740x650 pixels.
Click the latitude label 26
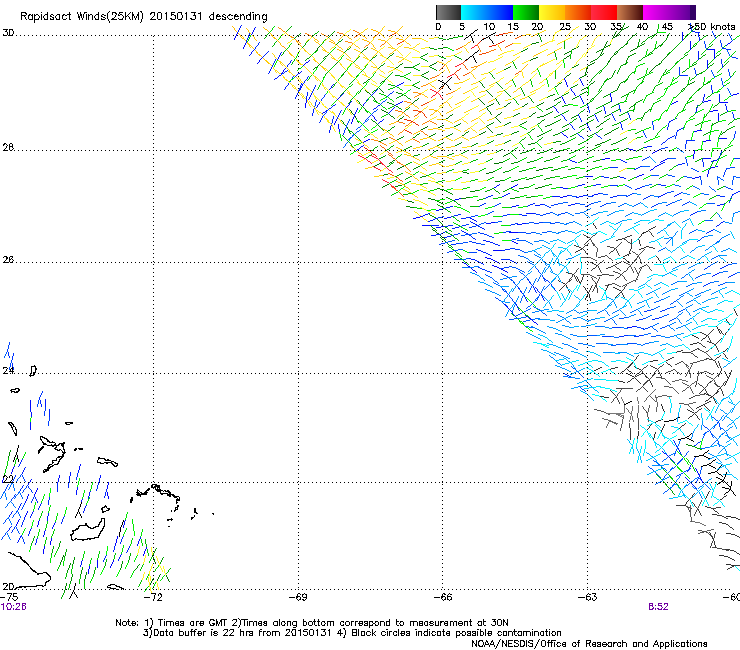point(8,259)
